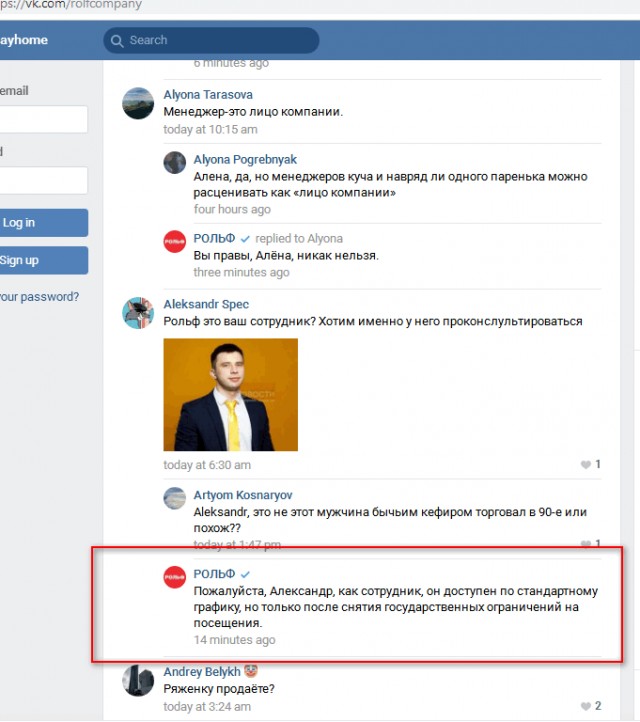The width and height of the screenshot is (640, 722).
Task: Open РОЛЬФ name link in 14 minutes ago comment
Action: click(x=214, y=574)
